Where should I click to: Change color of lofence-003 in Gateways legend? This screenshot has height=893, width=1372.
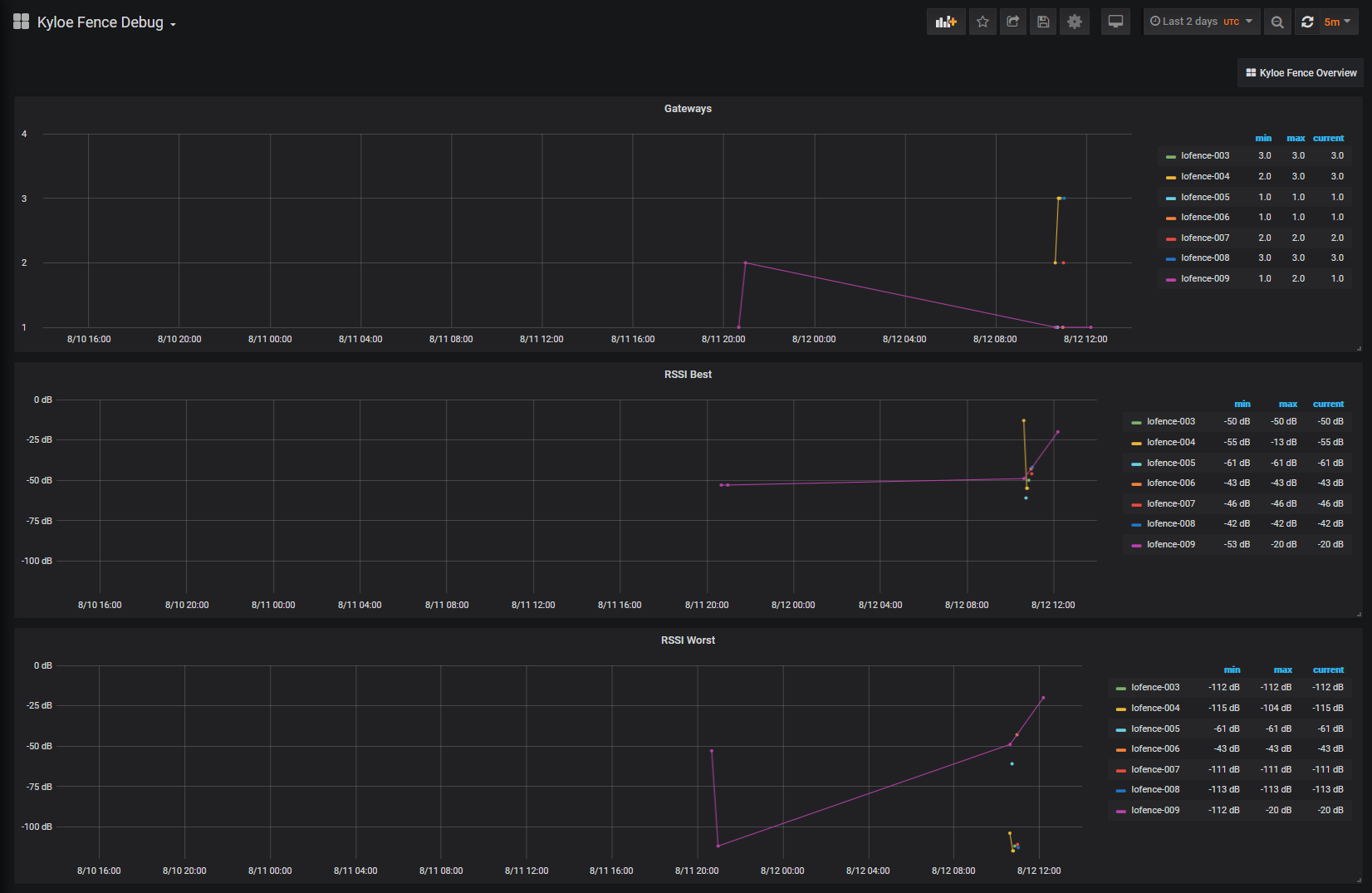coord(1171,156)
